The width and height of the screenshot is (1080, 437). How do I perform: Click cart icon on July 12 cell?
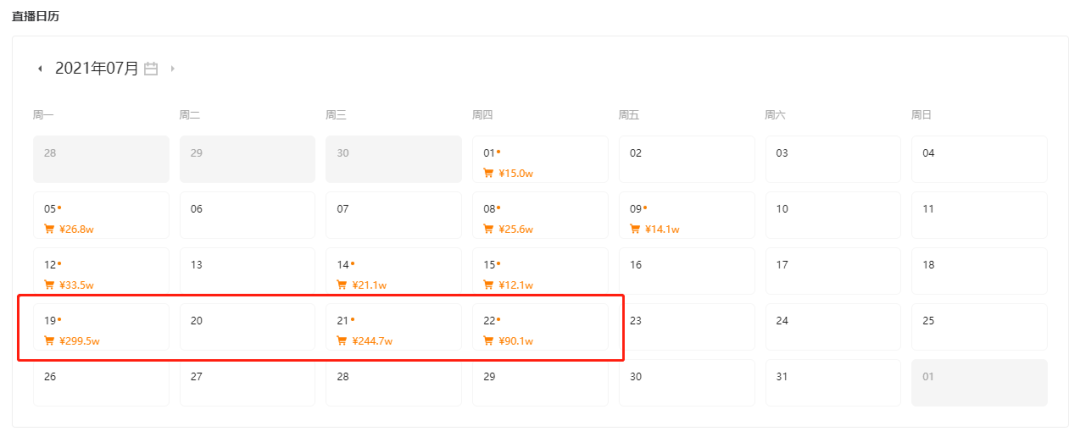49,285
